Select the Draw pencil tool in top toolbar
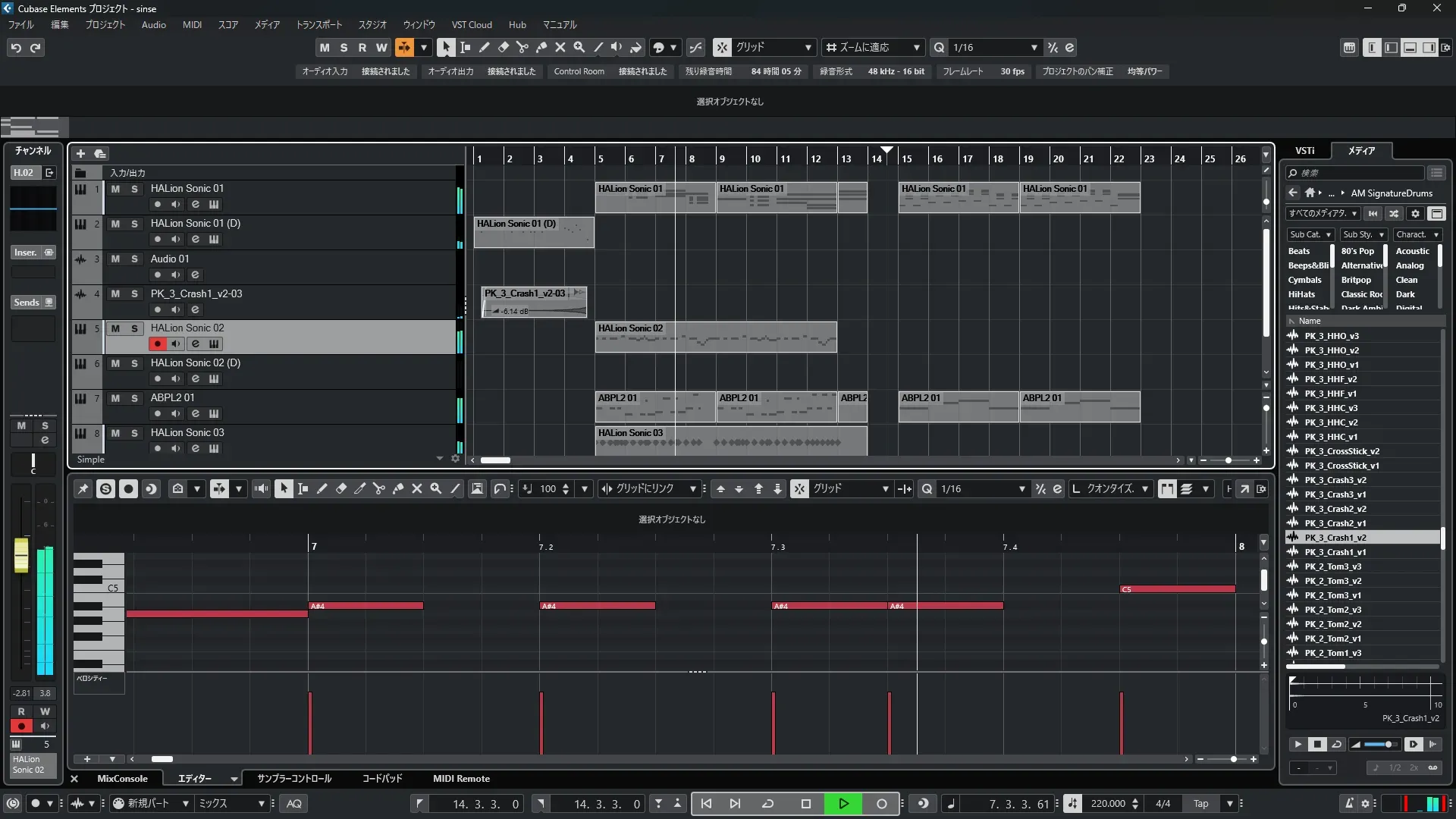Image resolution: width=1456 pixels, height=819 pixels. coord(484,47)
